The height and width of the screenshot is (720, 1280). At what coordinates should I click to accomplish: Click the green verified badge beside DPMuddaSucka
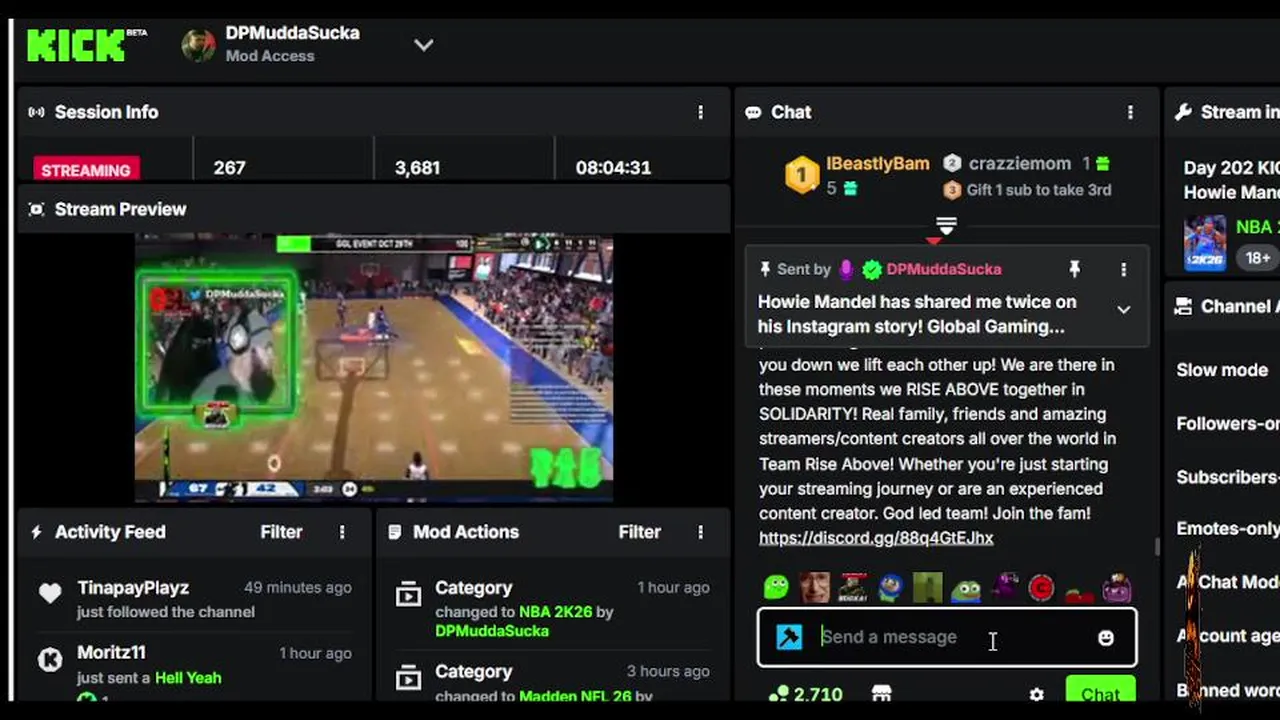pos(872,269)
